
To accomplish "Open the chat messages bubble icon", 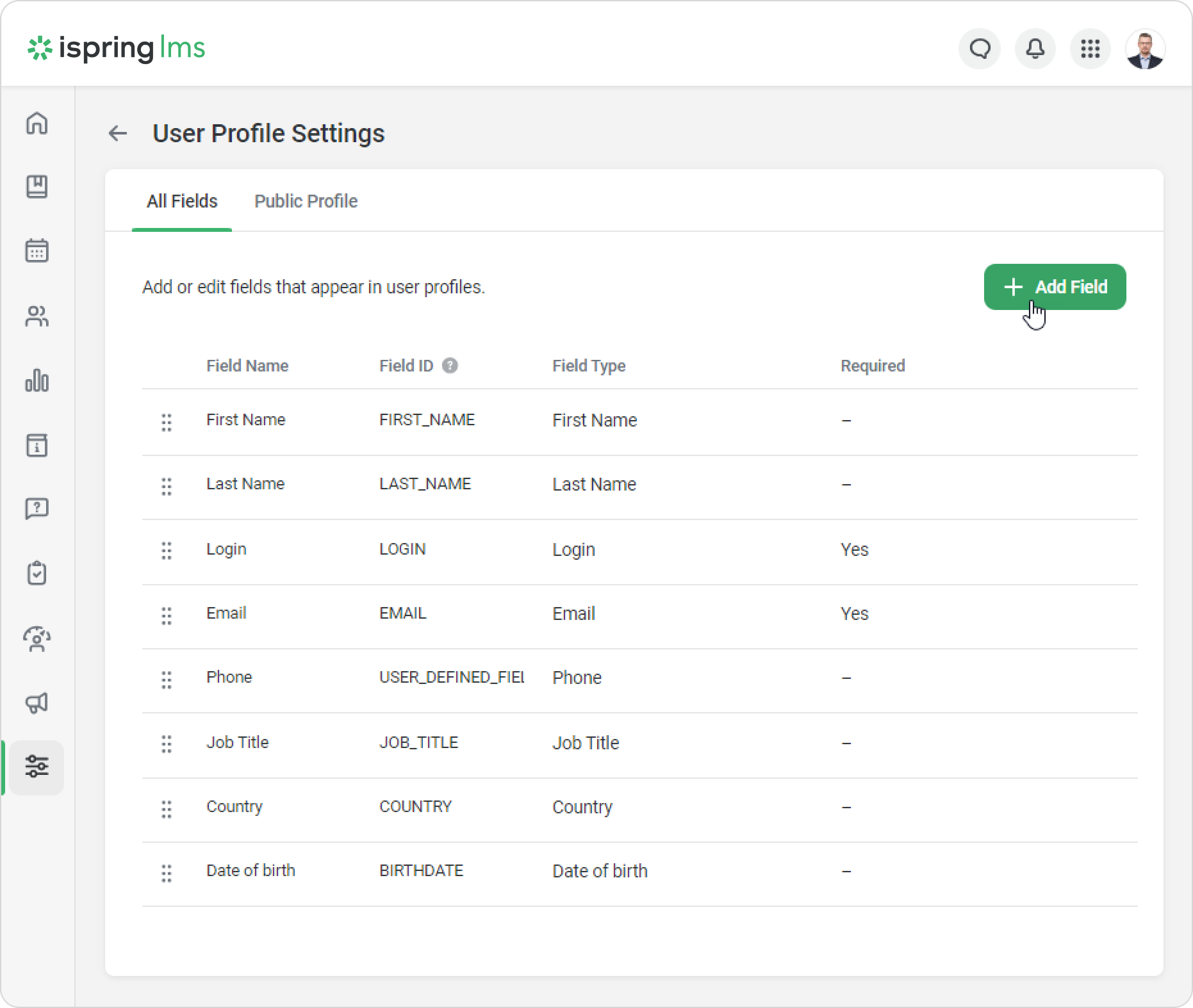I will click(x=980, y=49).
